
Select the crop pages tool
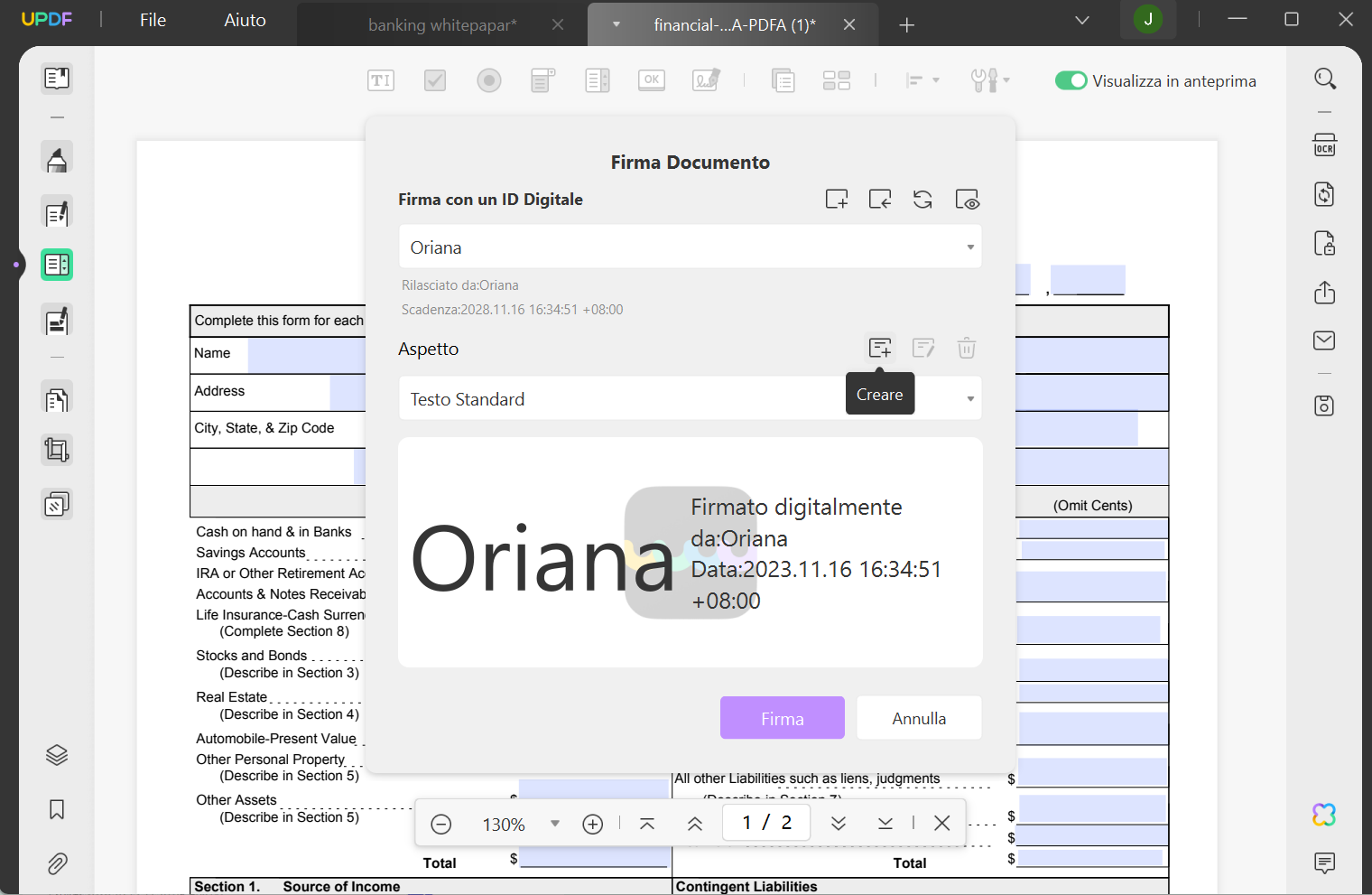tap(57, 450)
